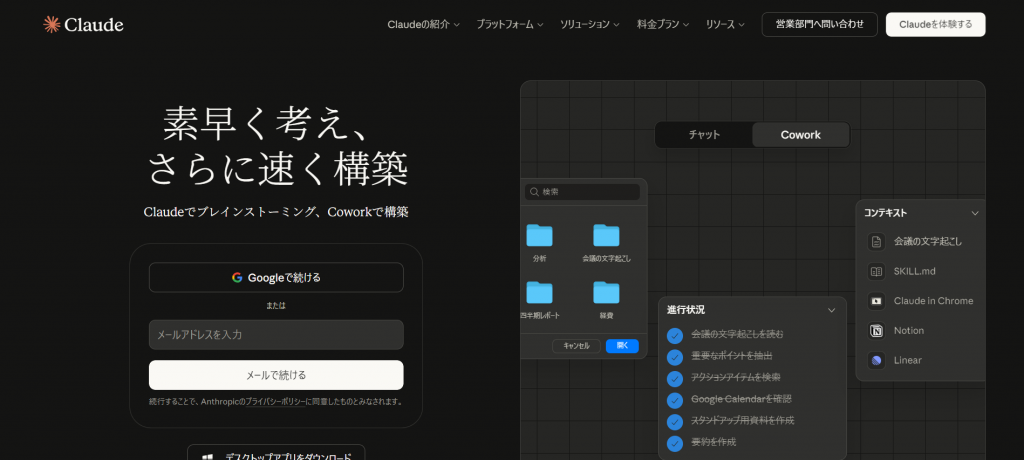Expand the Claudeの紹介 dropdown menu

click(423, 24)
